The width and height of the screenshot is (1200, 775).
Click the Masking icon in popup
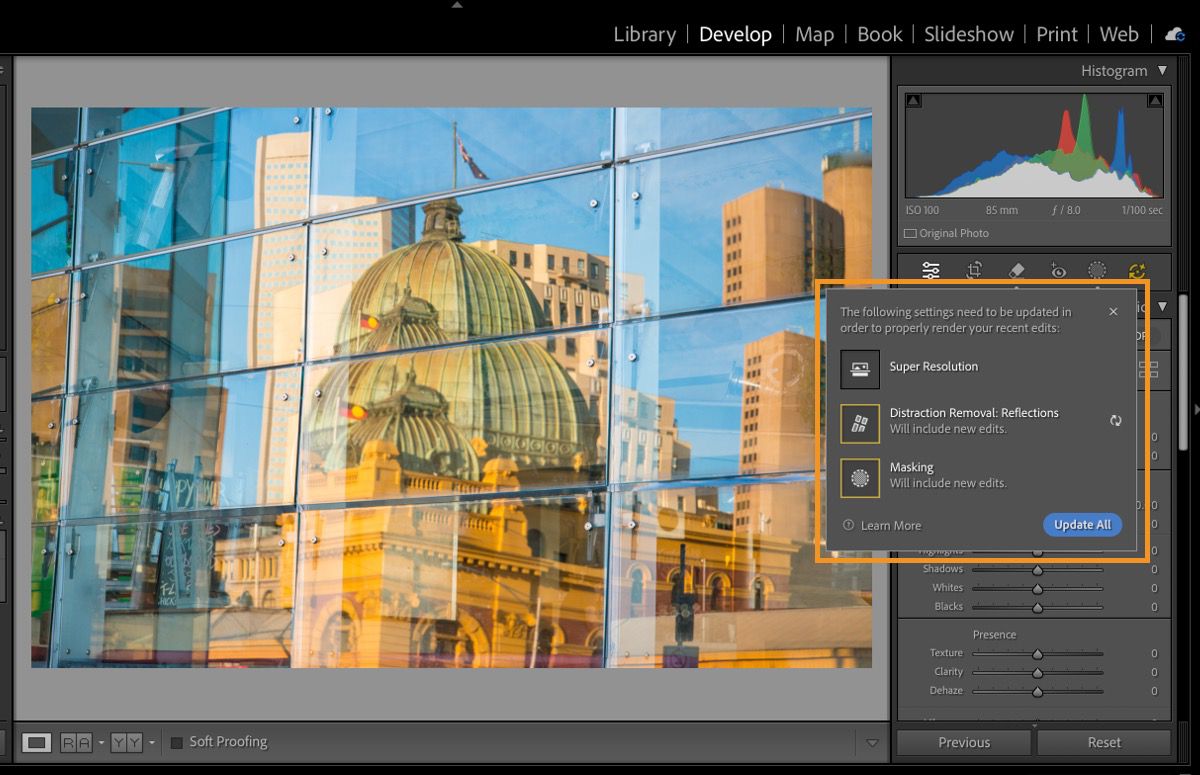(x=860, y=478)
